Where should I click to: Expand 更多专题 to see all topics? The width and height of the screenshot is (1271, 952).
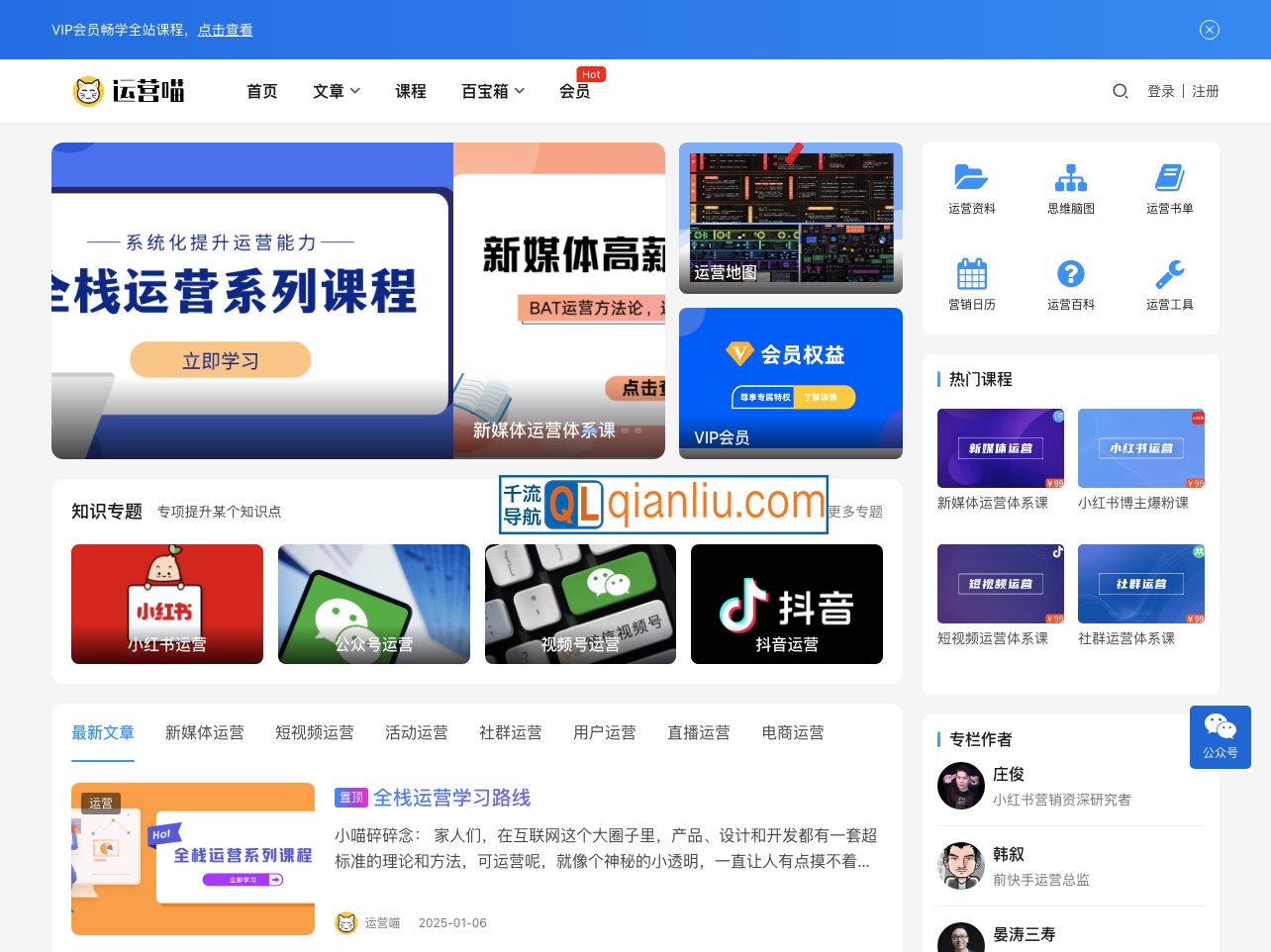click(857, 512)
